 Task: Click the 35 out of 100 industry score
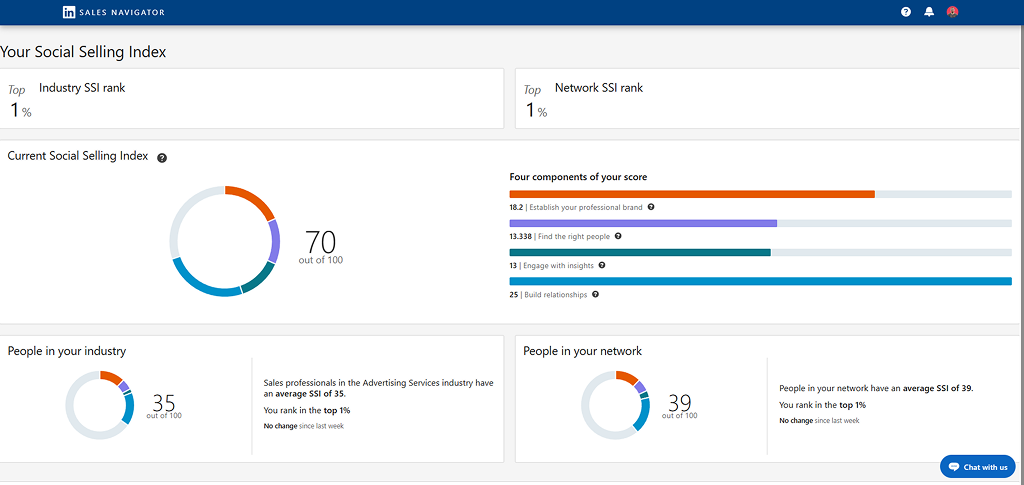(x=164, y=406)
